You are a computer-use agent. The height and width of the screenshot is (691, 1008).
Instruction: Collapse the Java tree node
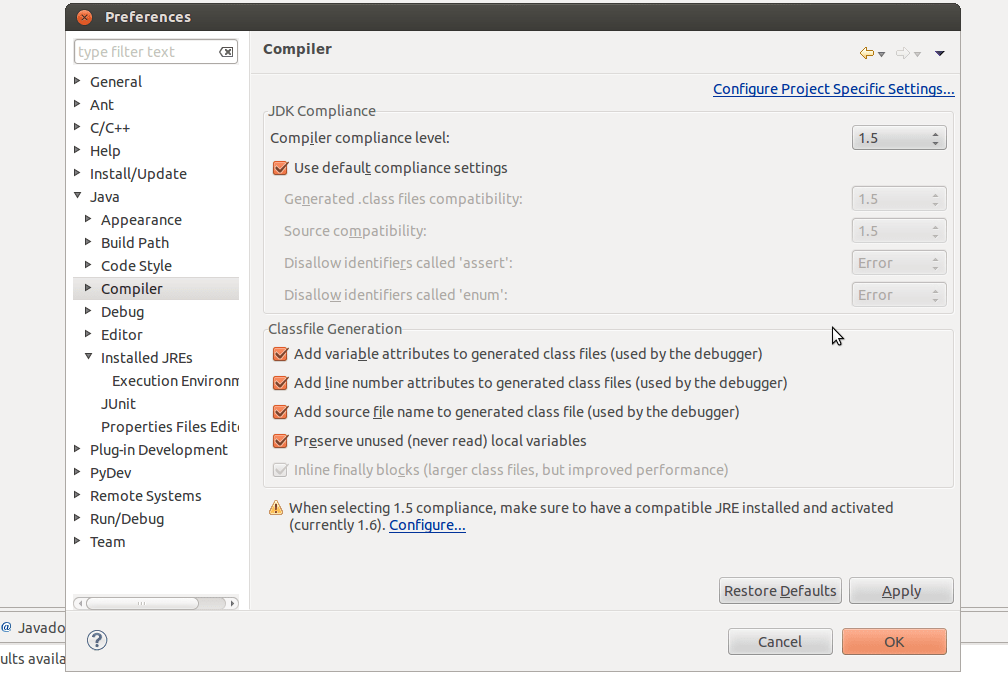tap(77, 195)
